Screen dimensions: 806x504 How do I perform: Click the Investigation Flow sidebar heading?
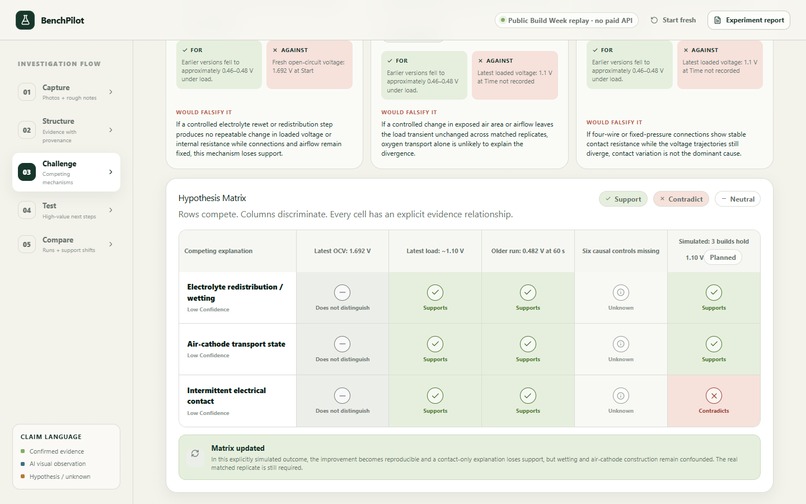59,64
